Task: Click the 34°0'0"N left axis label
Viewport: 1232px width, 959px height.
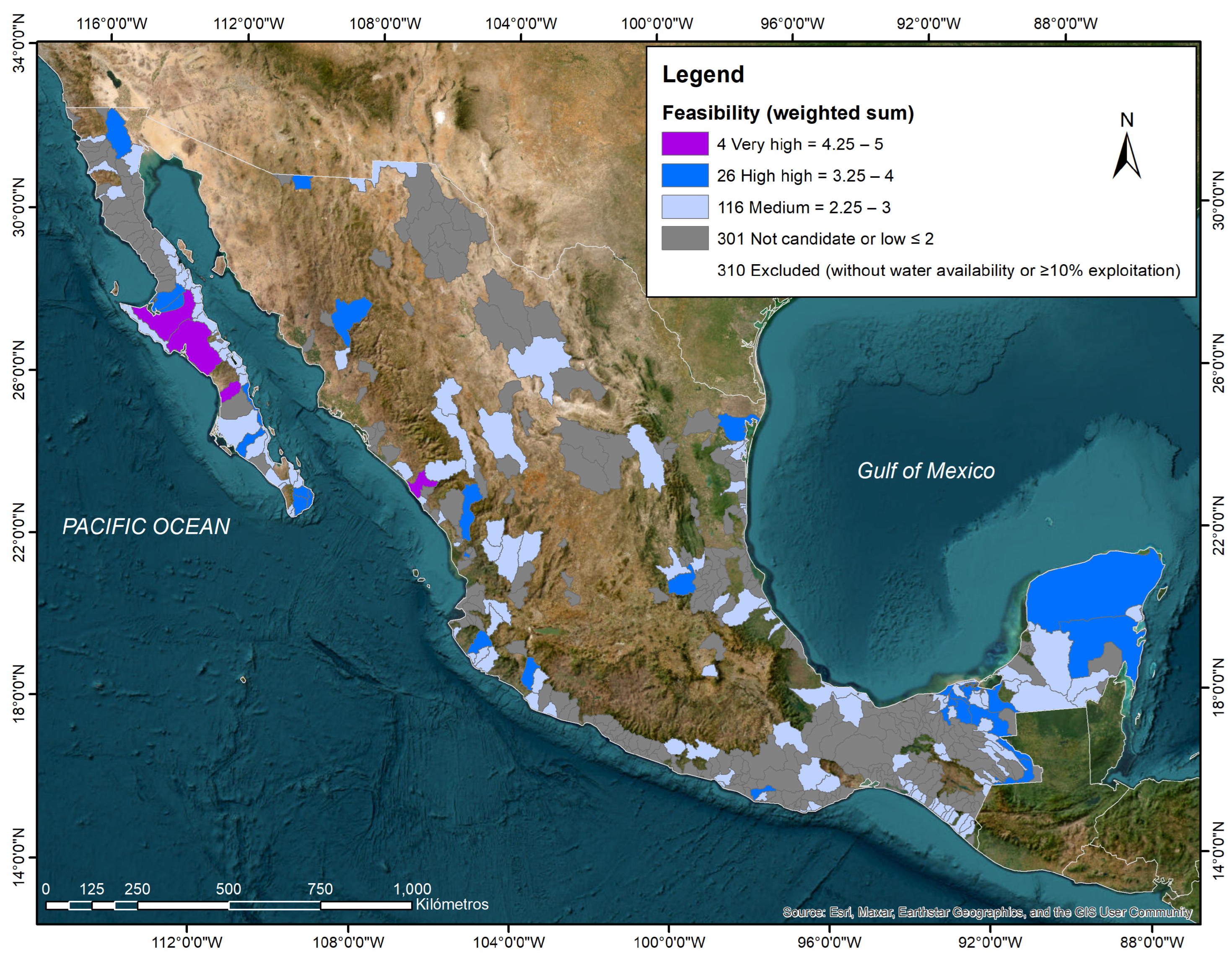Action: click(x=19, y=44)
